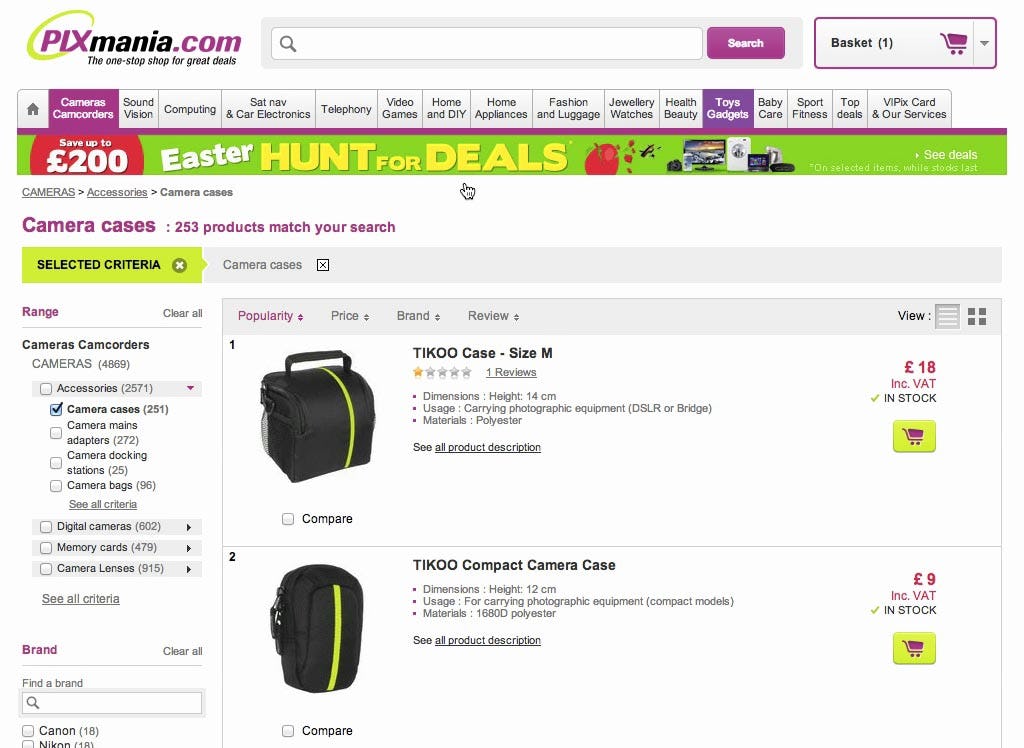Click the home icon in navigation bar
1024x748 pixels.
click(33, 110)
